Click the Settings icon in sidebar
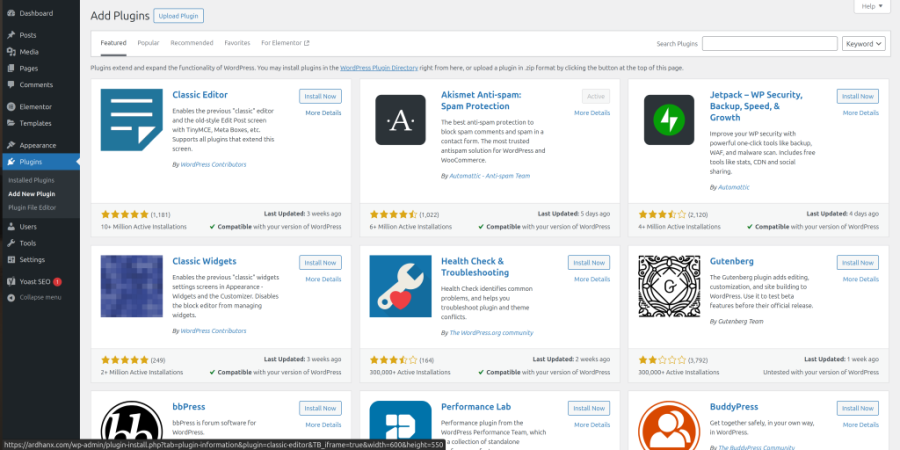This screenshot has width=900, height=450. click(x=11, y=259)
